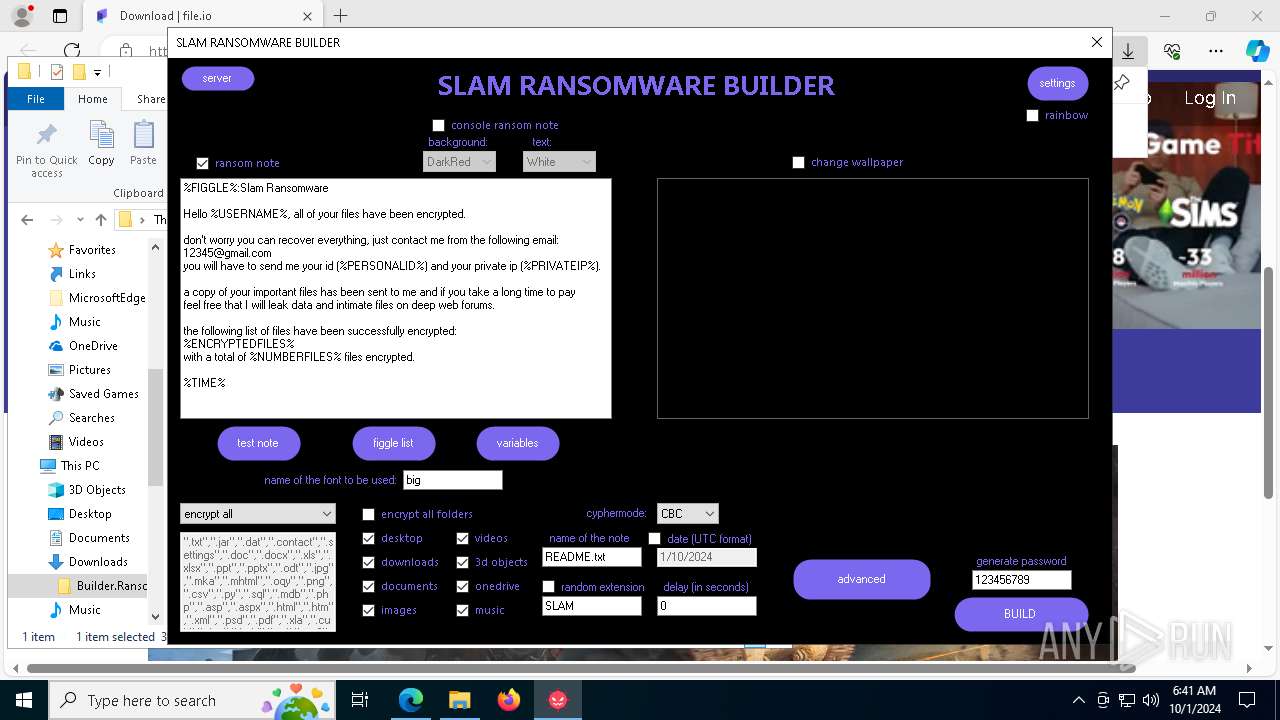The height and width of the screenshot is (720, 1280).
Task: Select Links in Explorer tree
Action: point(82,274)
